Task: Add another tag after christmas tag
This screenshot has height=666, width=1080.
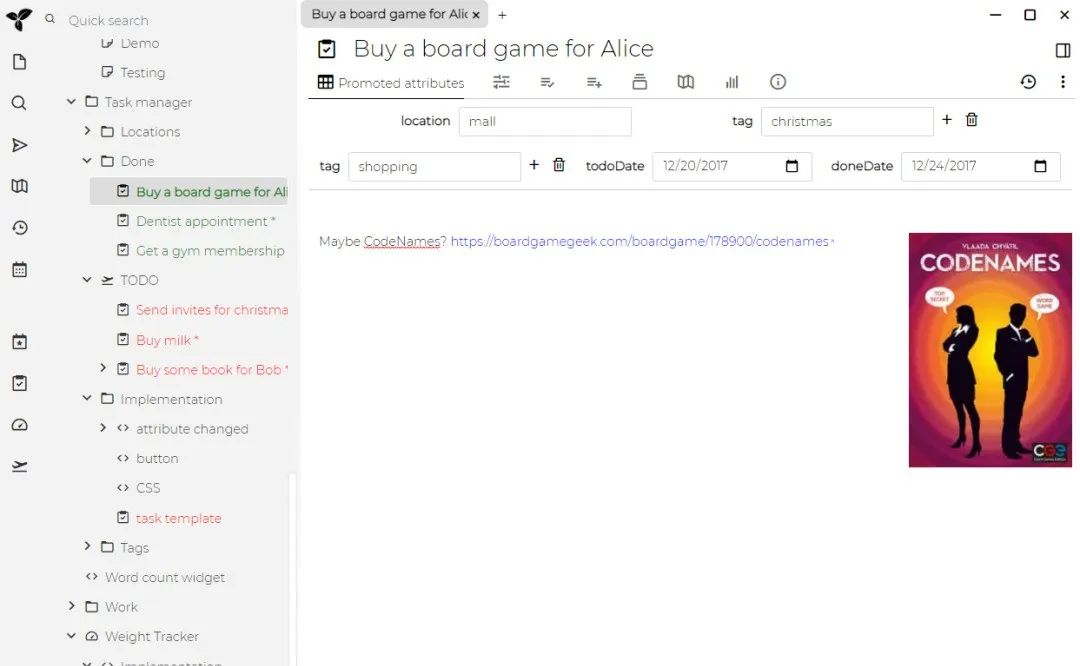Action: pyautogui.click(x=947, y=120)
